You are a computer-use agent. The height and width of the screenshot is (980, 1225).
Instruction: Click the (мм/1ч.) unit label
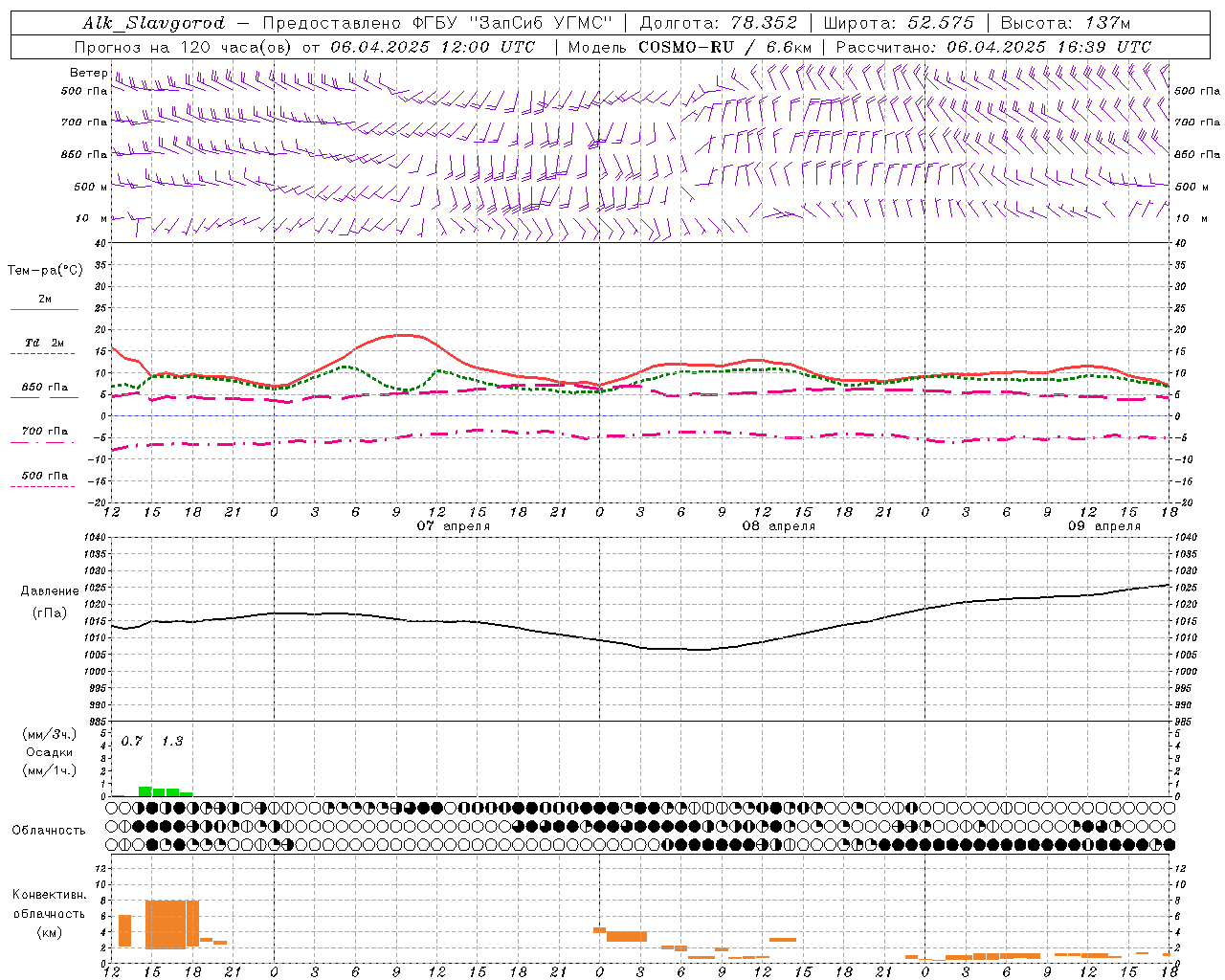coord(49,770)
